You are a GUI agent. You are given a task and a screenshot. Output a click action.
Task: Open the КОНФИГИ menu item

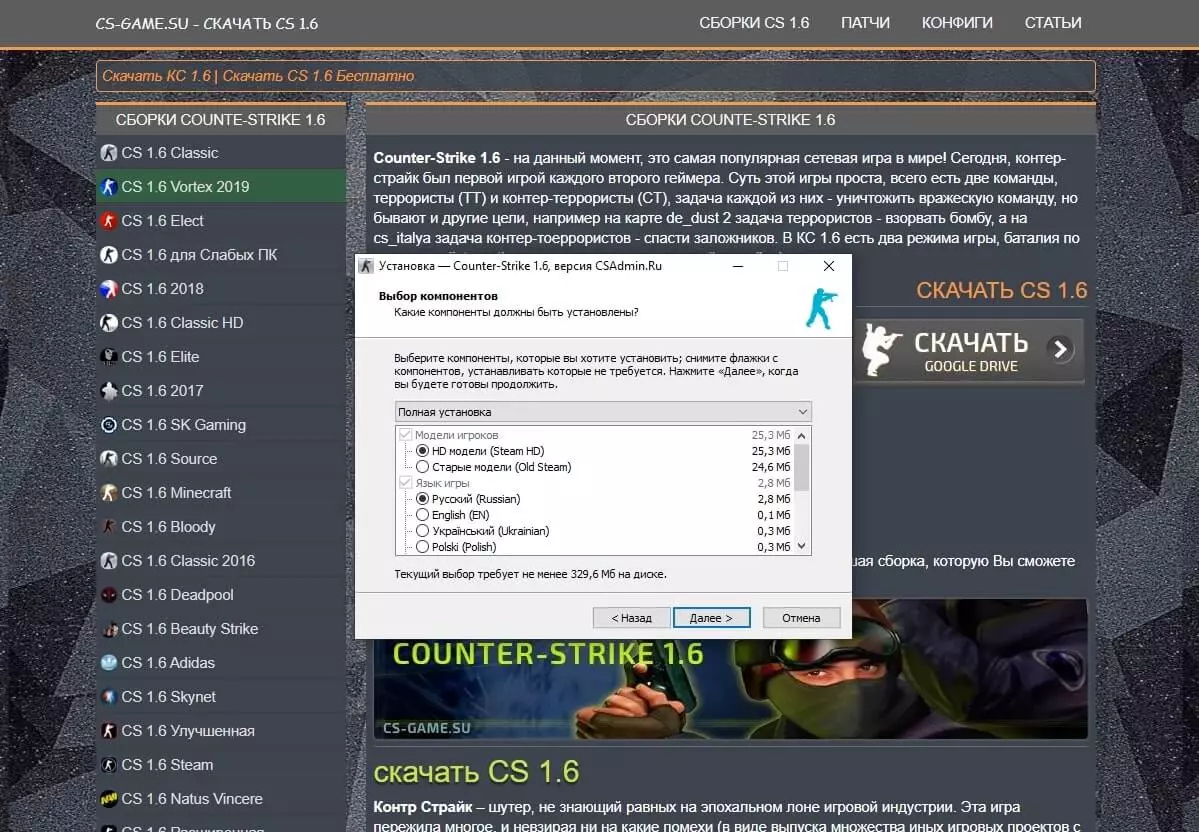pos(957,23)
